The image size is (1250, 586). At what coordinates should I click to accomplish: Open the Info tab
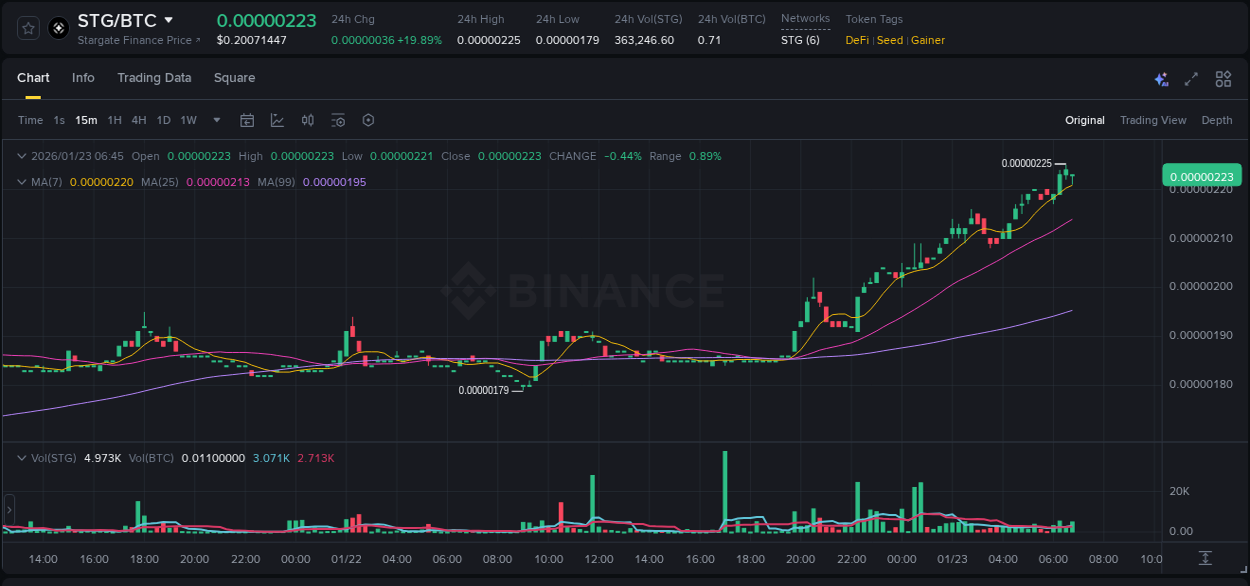tap(83, 78)
